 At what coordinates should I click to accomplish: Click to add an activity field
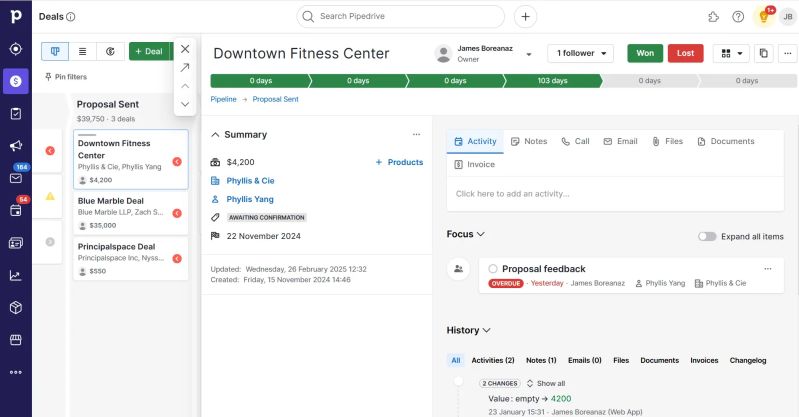click(615, 194)
